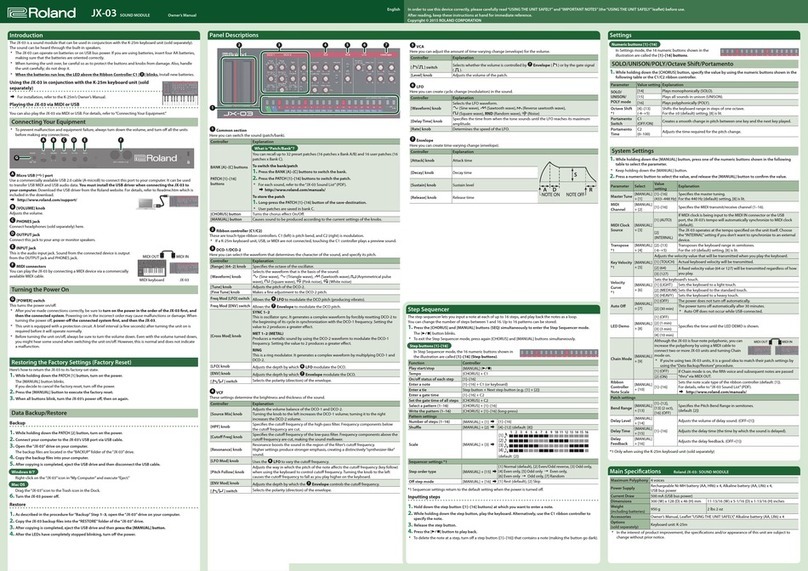Click the 'Play start/stop' function cell
Viewport: 808px width, 571px height.
pyautogui.click(x=435, y=368)
